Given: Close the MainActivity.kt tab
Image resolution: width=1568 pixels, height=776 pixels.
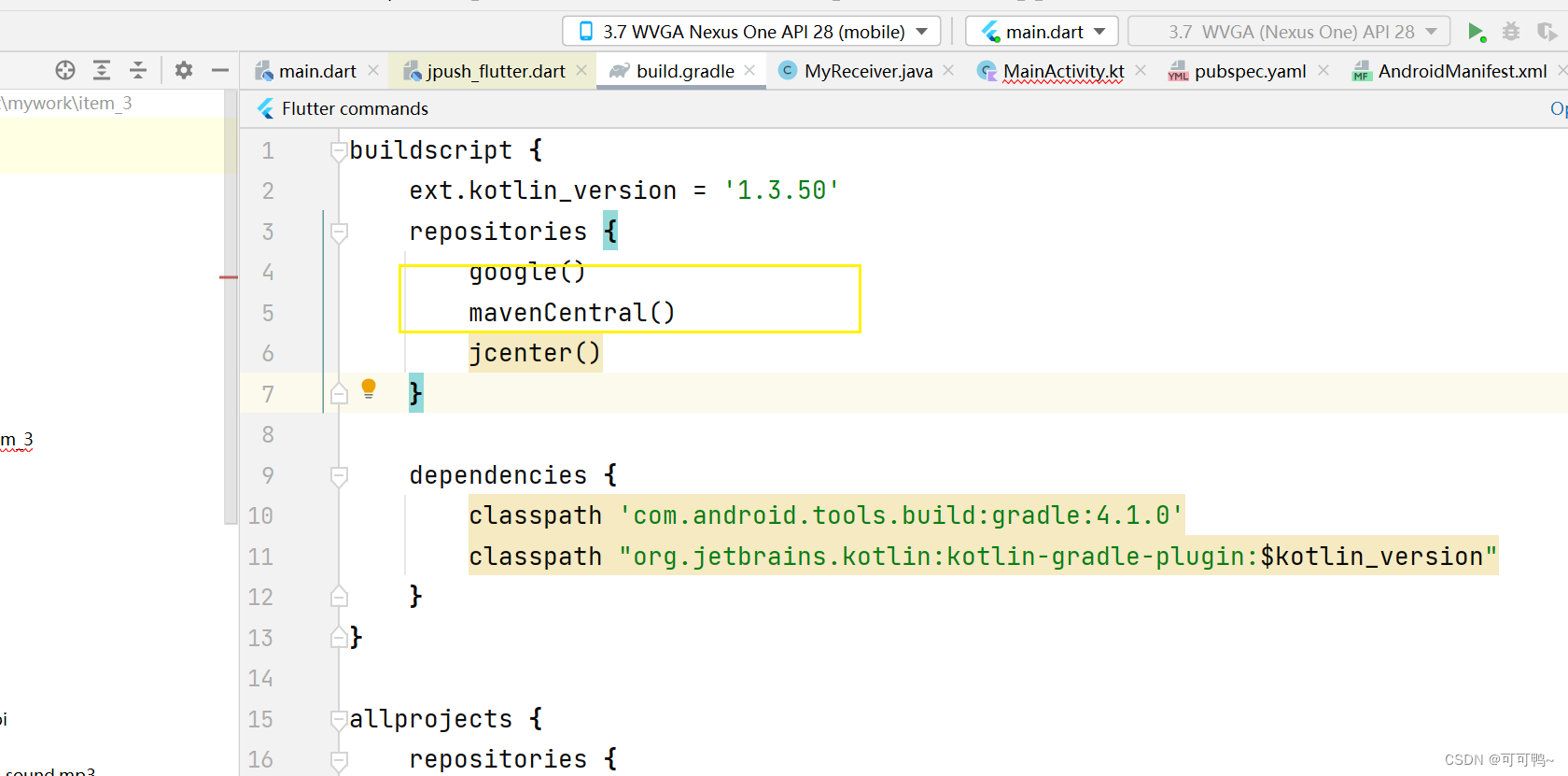Looking at the screenshot, I should point(1141,71).
